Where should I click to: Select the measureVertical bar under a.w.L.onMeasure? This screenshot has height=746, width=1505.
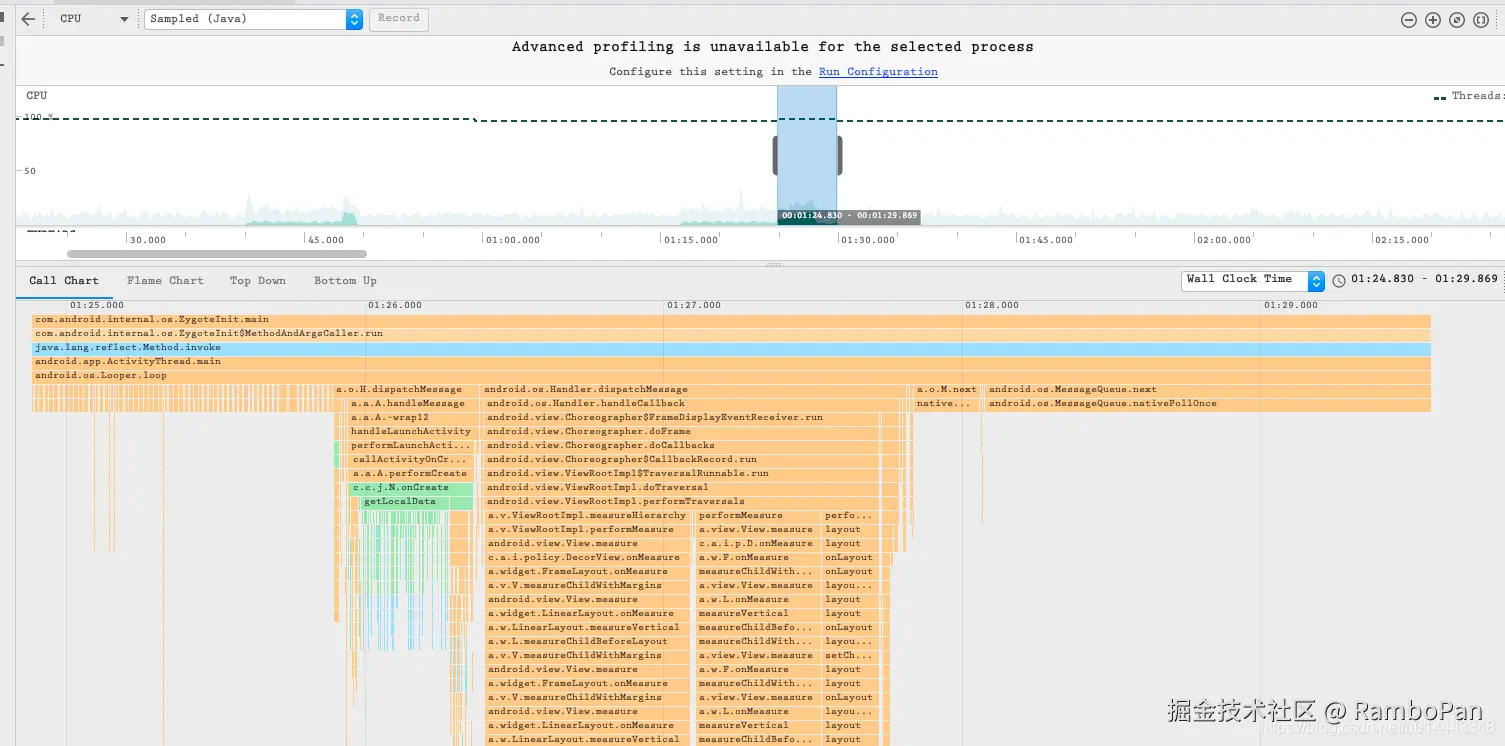click(757, 614)
